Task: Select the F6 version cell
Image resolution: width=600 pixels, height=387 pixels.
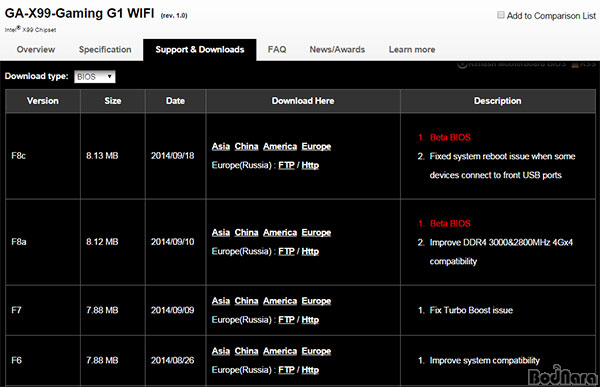Action: click(x=43, y=361)
